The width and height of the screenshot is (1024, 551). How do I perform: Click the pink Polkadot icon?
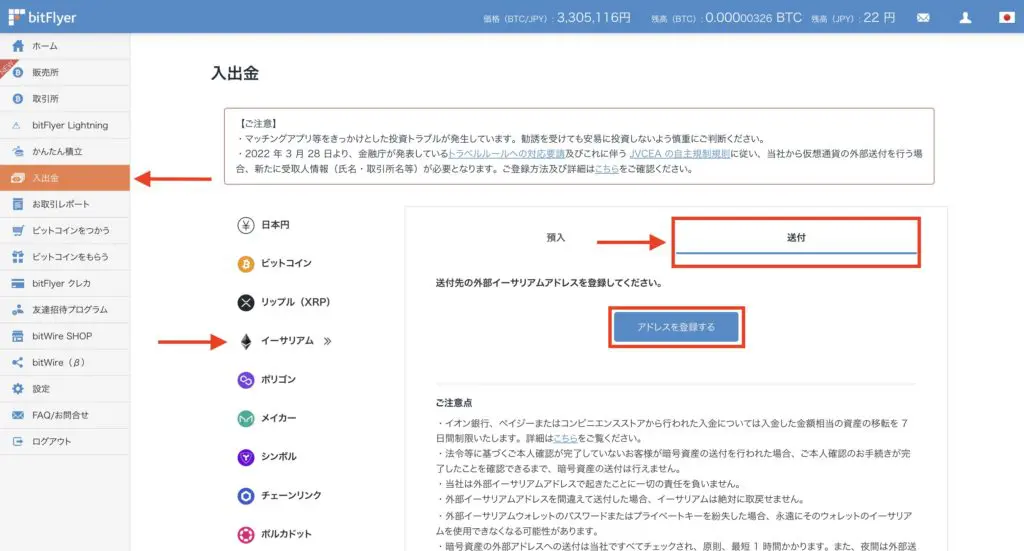tap(246, 535)
